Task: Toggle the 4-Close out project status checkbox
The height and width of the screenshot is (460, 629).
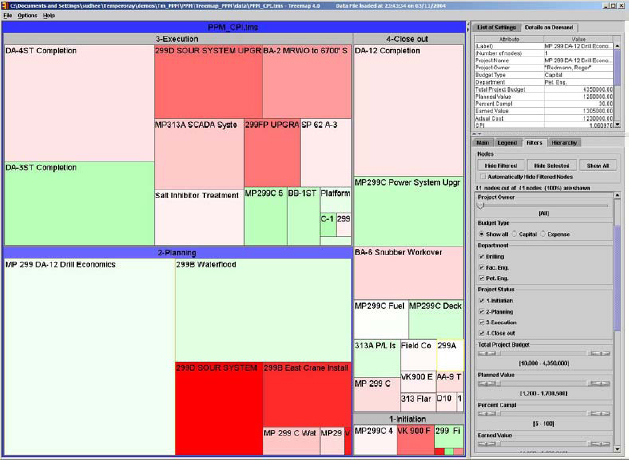Action: [x=482, y=333]
